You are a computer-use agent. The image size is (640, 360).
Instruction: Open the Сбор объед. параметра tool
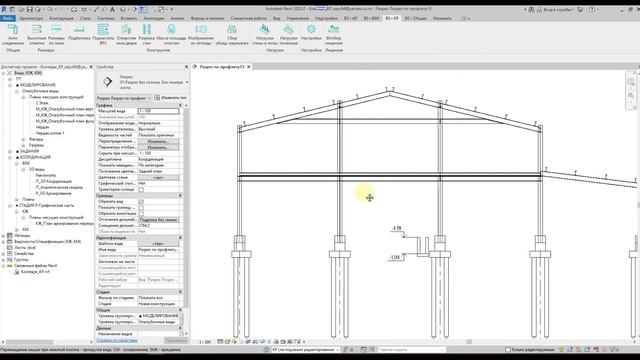click(232, 29)
